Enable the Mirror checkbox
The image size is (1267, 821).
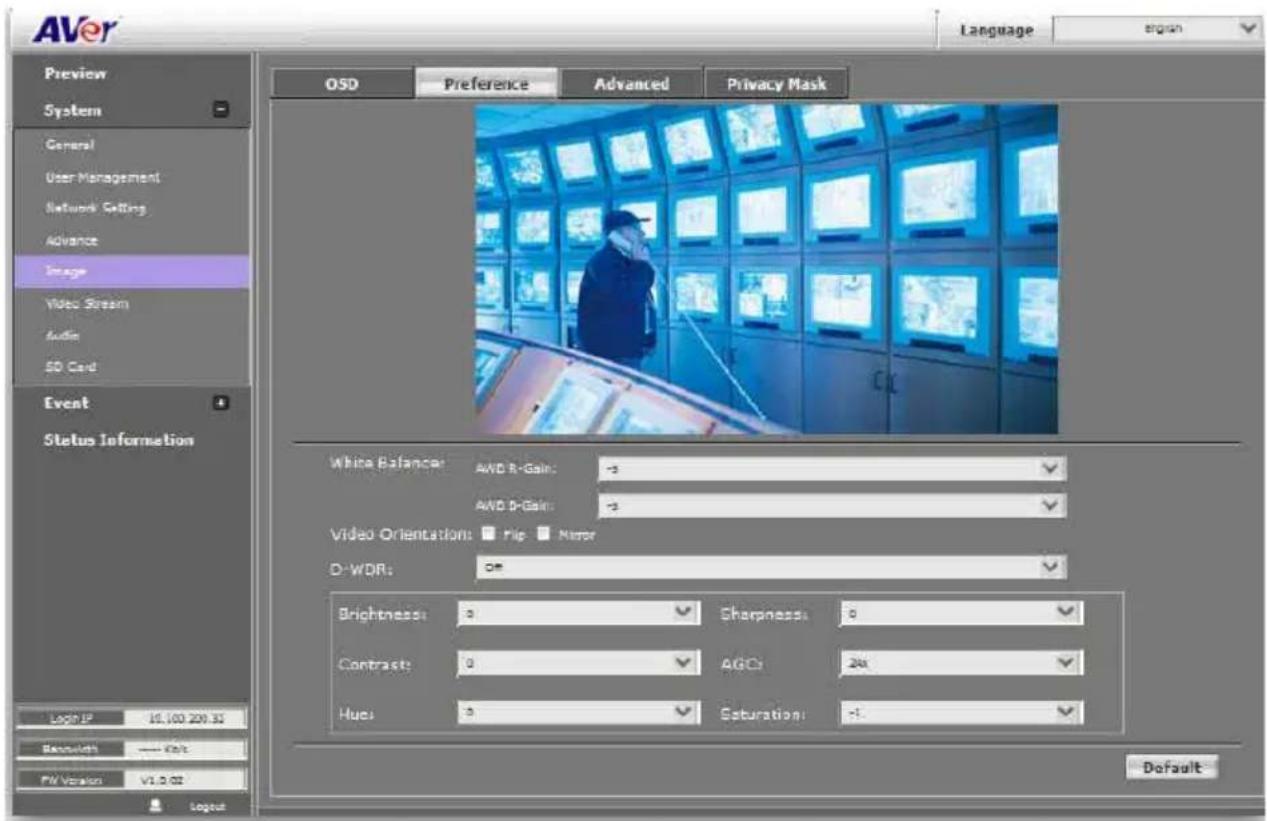point(544,535)
